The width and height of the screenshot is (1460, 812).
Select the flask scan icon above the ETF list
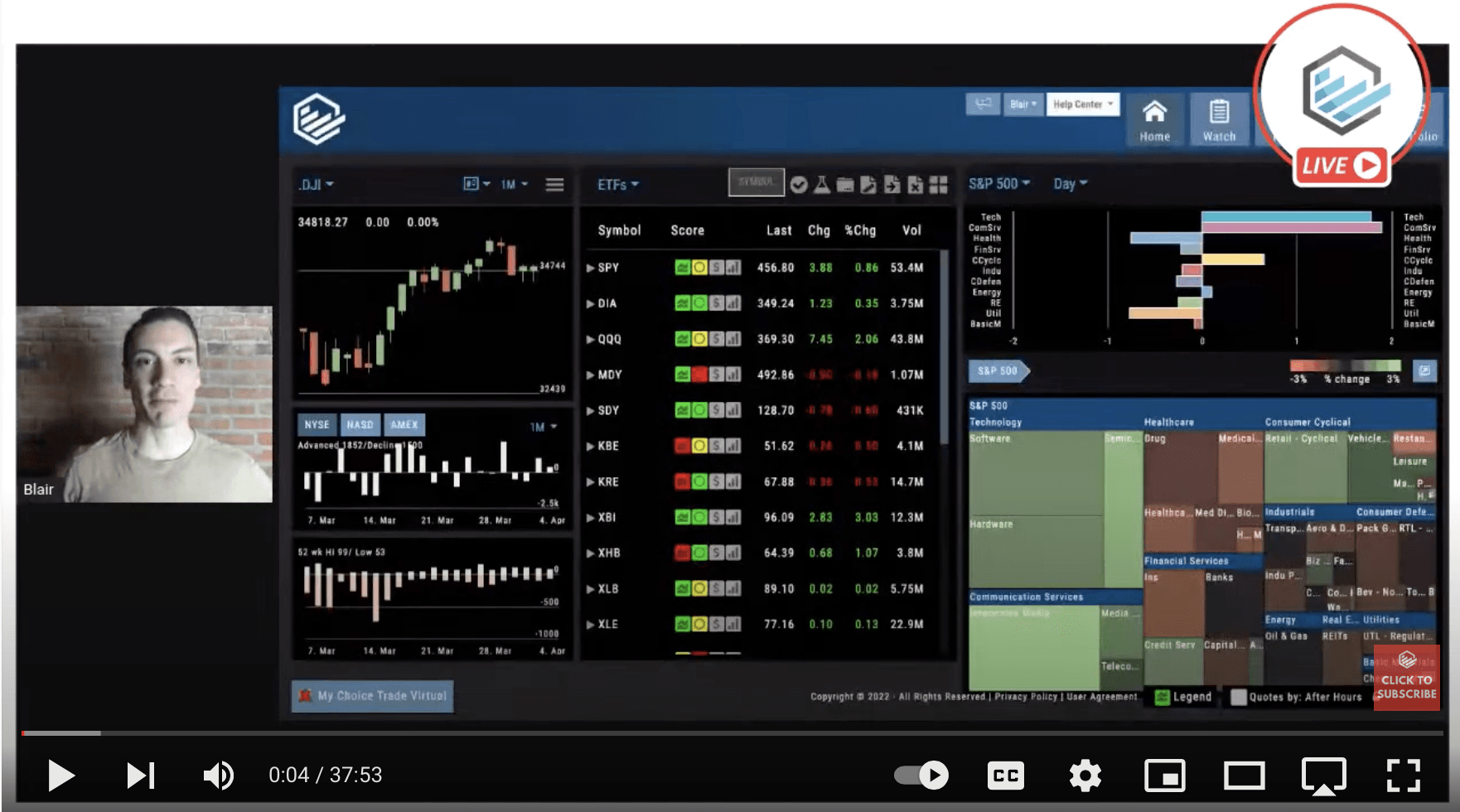click(x=823, y=183)
